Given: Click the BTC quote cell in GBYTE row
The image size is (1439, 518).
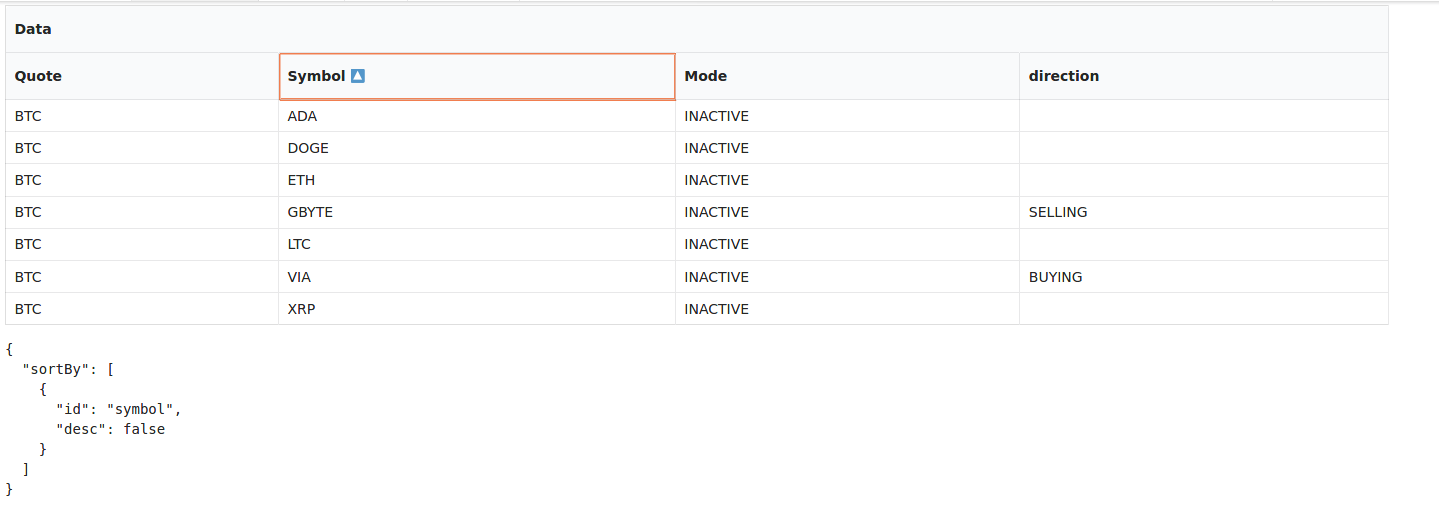Looking at the screenshot, I should [x=142, y=212].
